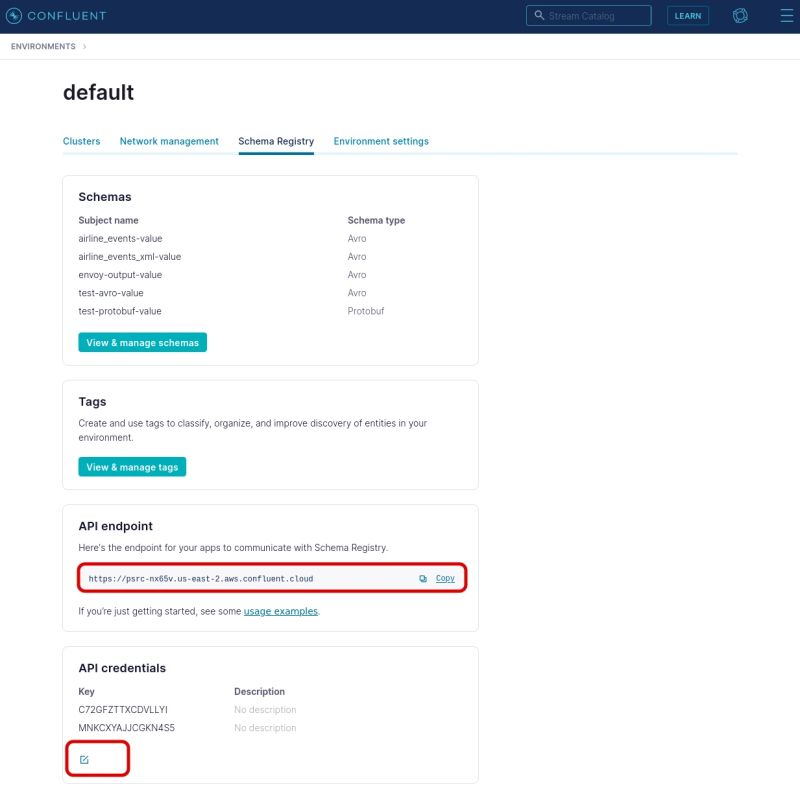Viewport: 800px width, 796px height.
Task: Click the copy icon beside the API endpoint
Action: point(422,578)
